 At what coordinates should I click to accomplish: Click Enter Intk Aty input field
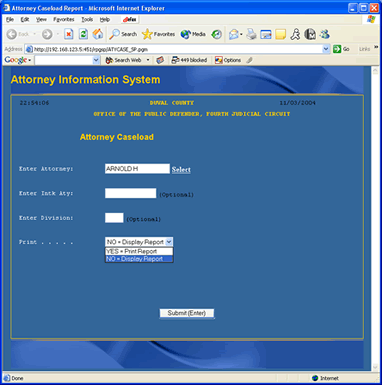click(130, 193)
